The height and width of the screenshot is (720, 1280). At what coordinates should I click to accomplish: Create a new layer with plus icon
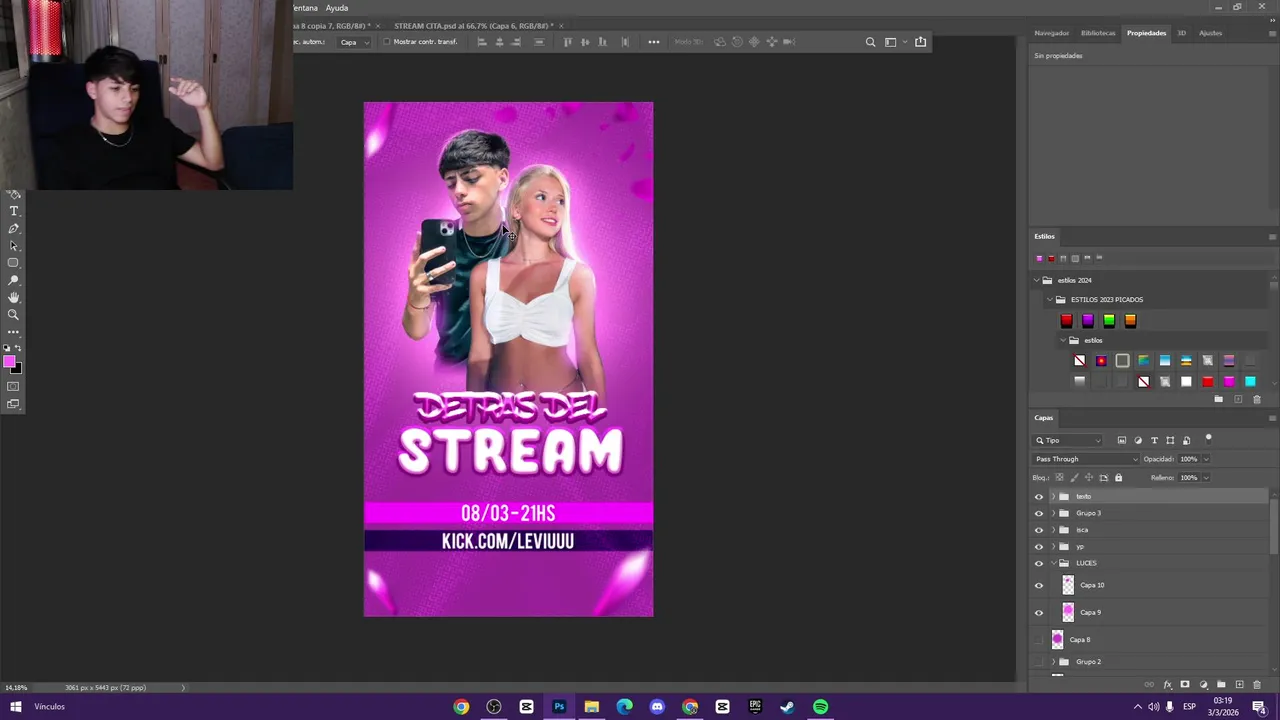(1239, 685)
